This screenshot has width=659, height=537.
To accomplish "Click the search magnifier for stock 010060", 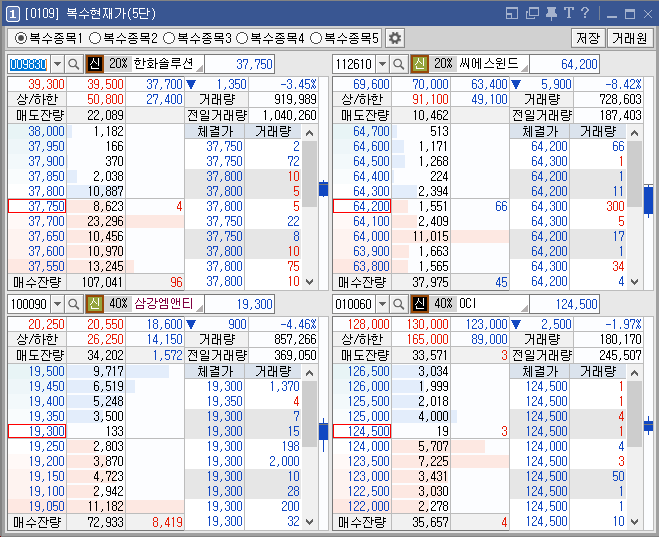I will pos(398,304).
